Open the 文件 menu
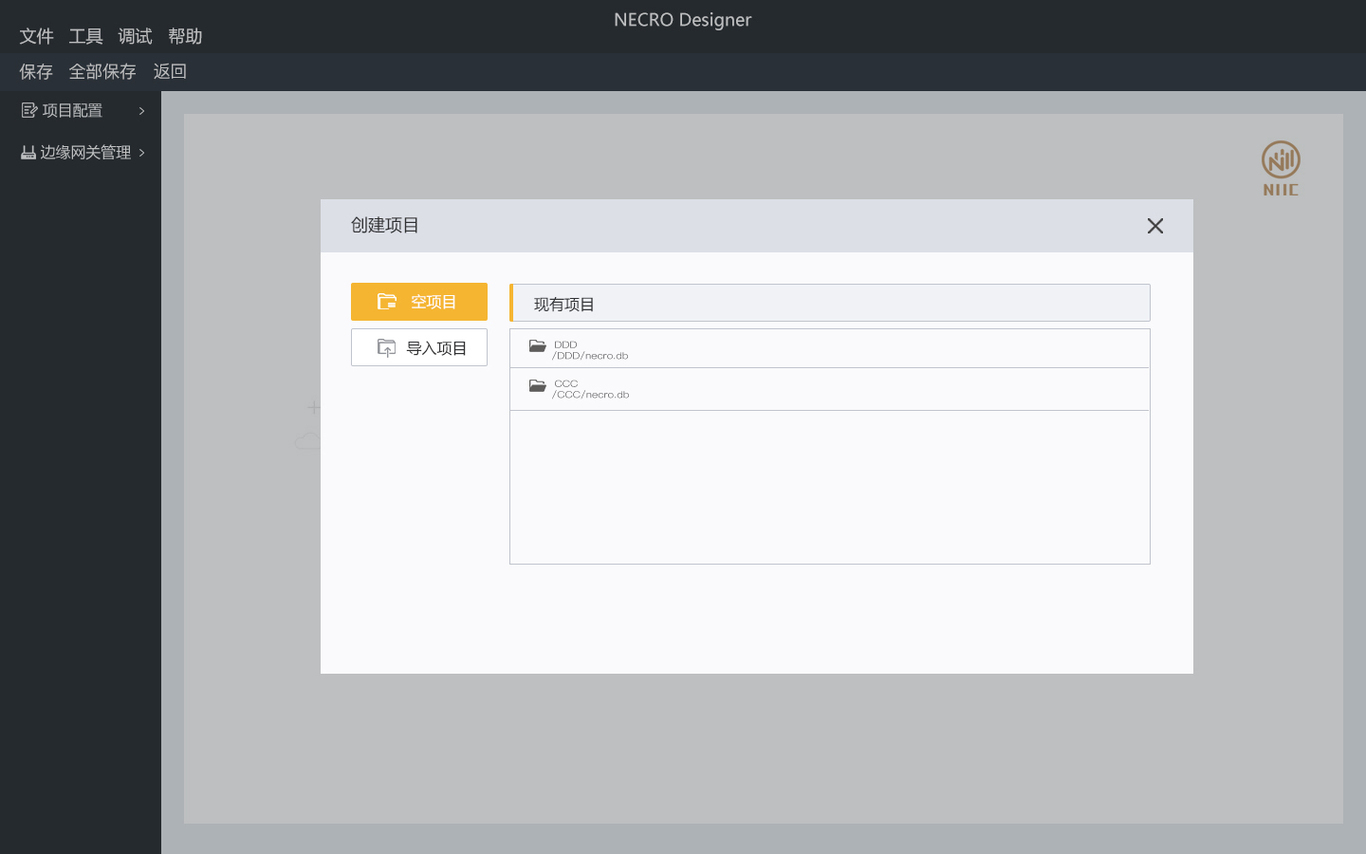Screen dimensions: 1366x854 click(x=36, y=36)
